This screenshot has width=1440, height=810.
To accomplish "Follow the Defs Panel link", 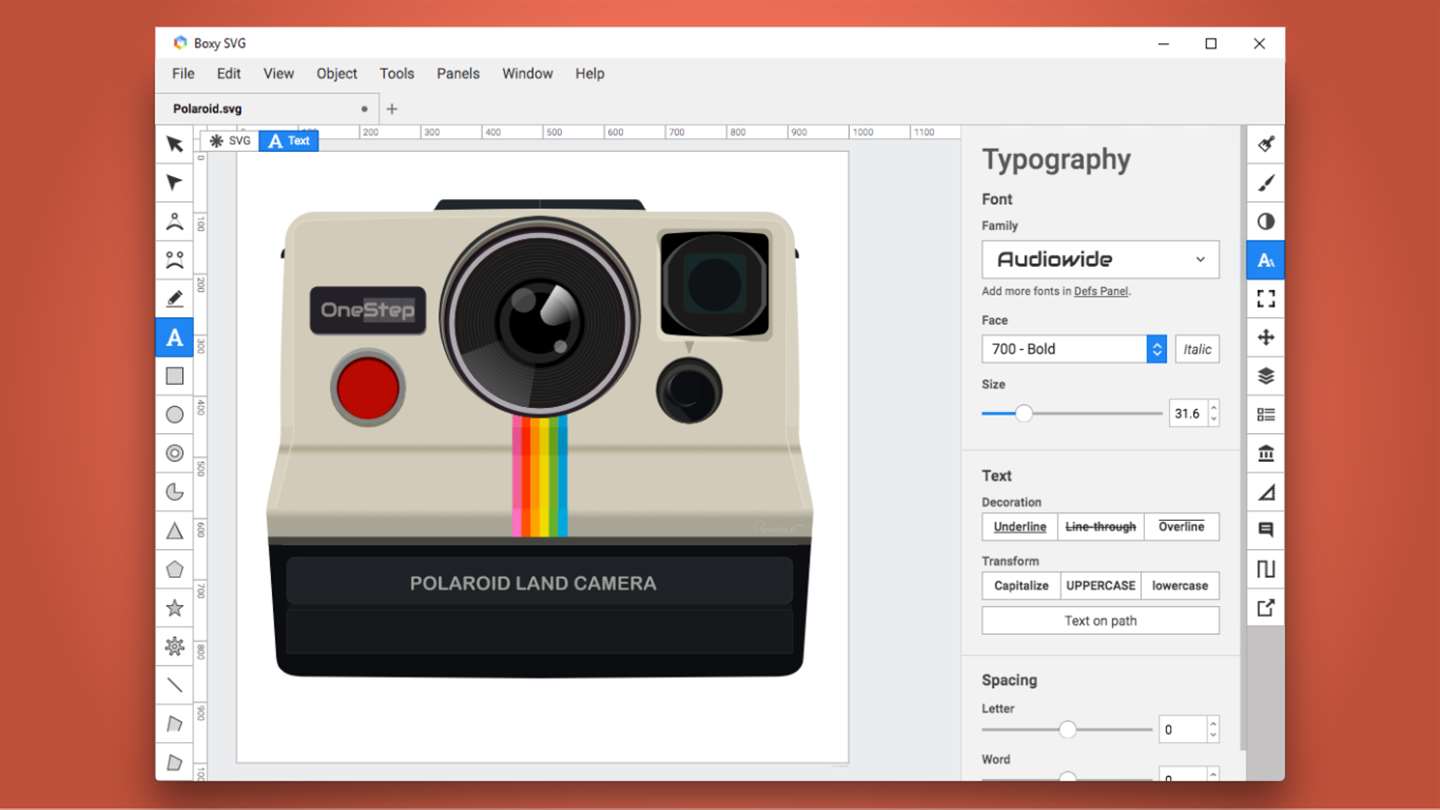I will tap(1101, 292).
